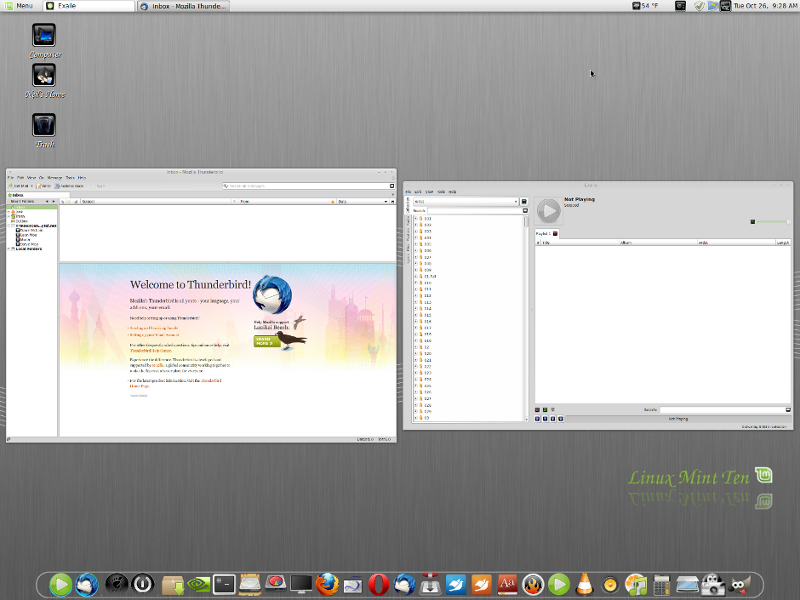Open the Tag dropdown in Thunderbird toolbar
This screenshot has height=600, width=800.
(x=100, y=186)
